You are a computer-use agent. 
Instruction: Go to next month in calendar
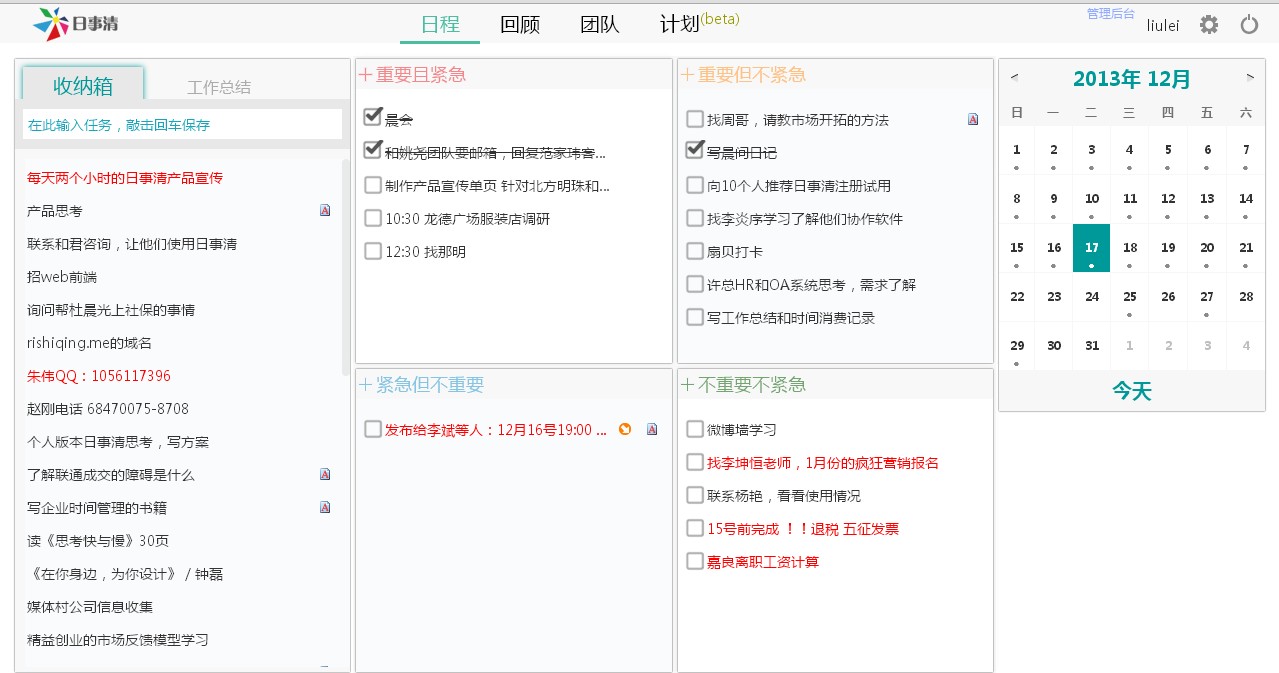[1249, 76]
